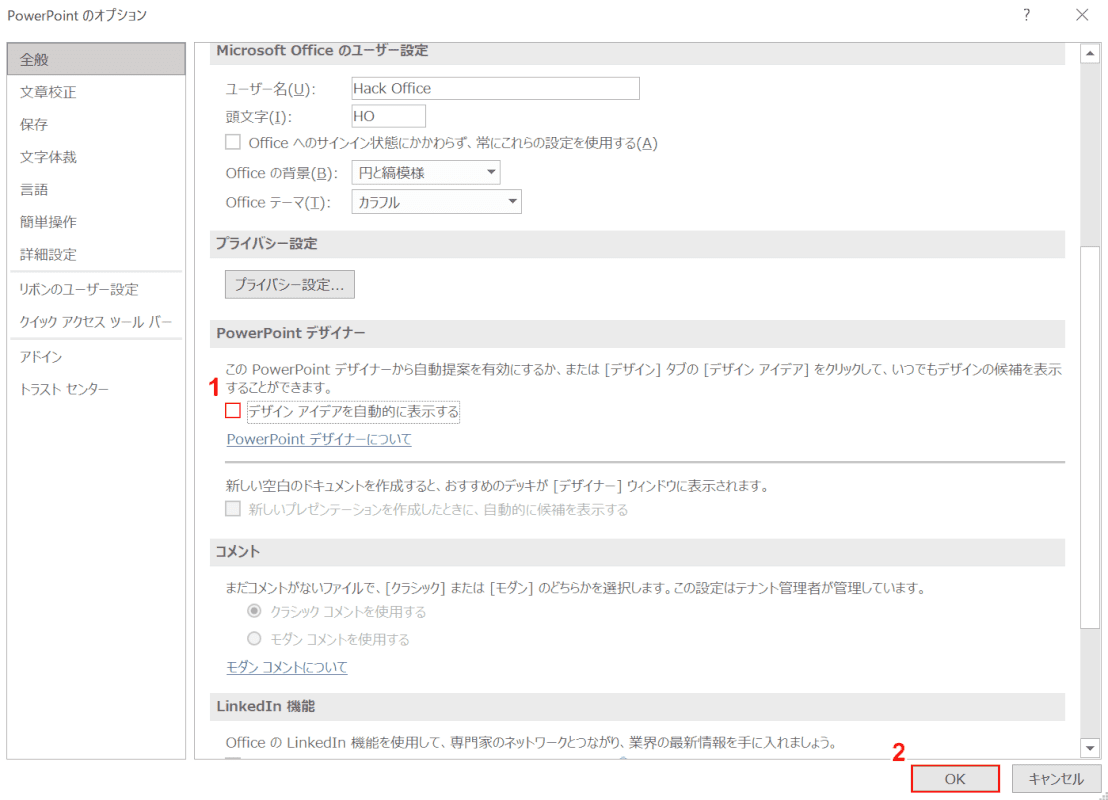Viewport: 1108px width, 800px height.
Task: Click the OK button
Action: click(955, 779)
